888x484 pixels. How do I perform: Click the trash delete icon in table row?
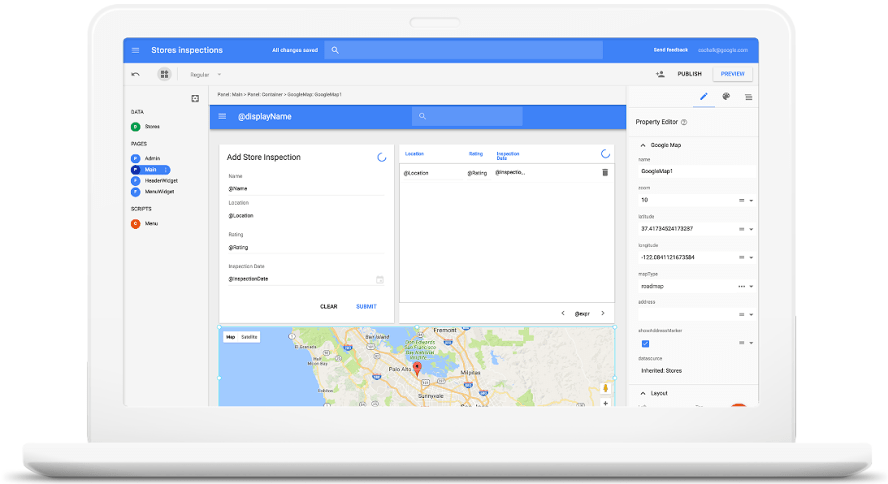[x=605, y=172]
